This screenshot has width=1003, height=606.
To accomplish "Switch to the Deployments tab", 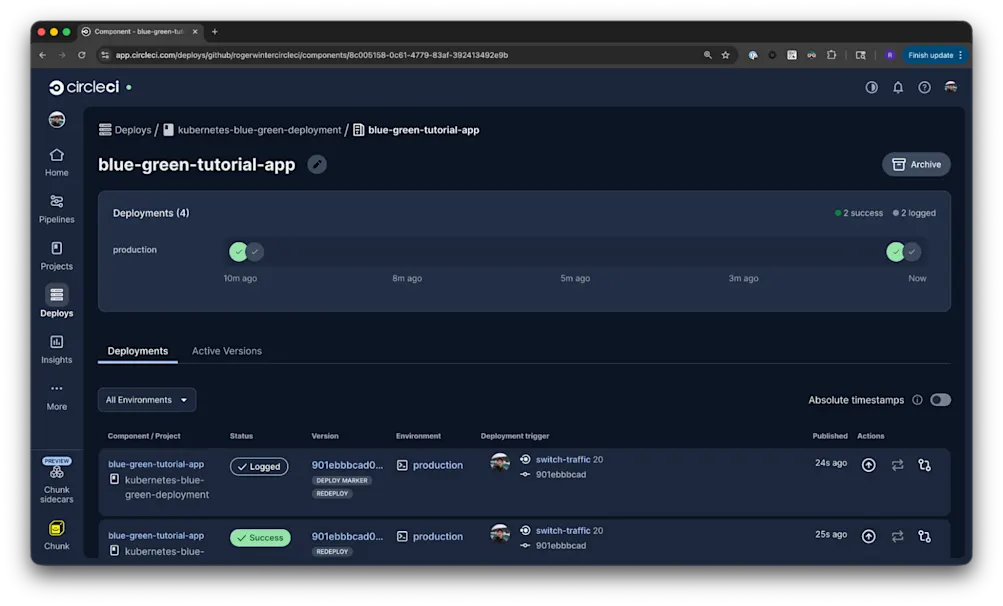I will 138,351.
